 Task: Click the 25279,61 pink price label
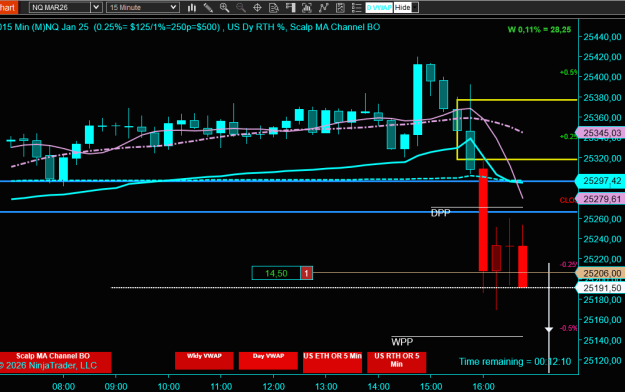[601, 199]
